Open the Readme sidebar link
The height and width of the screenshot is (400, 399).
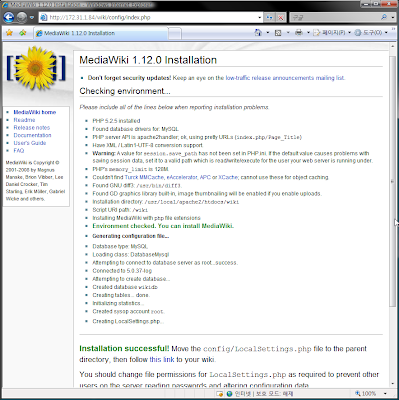coord(24,120)
